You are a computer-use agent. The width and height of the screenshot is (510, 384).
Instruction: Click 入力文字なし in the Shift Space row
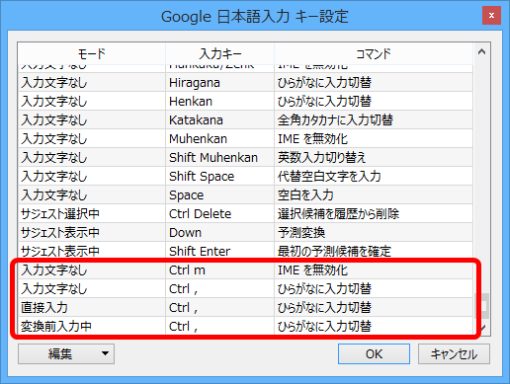point(92,176)
